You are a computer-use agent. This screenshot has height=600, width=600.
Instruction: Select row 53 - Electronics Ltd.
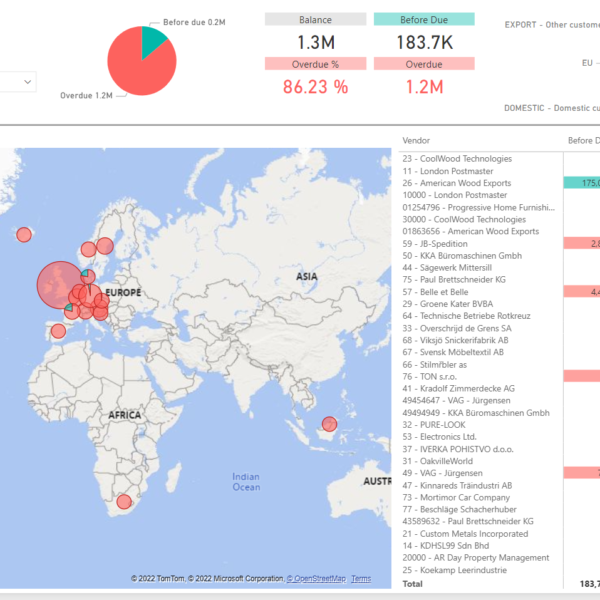(x=439, y=437)
